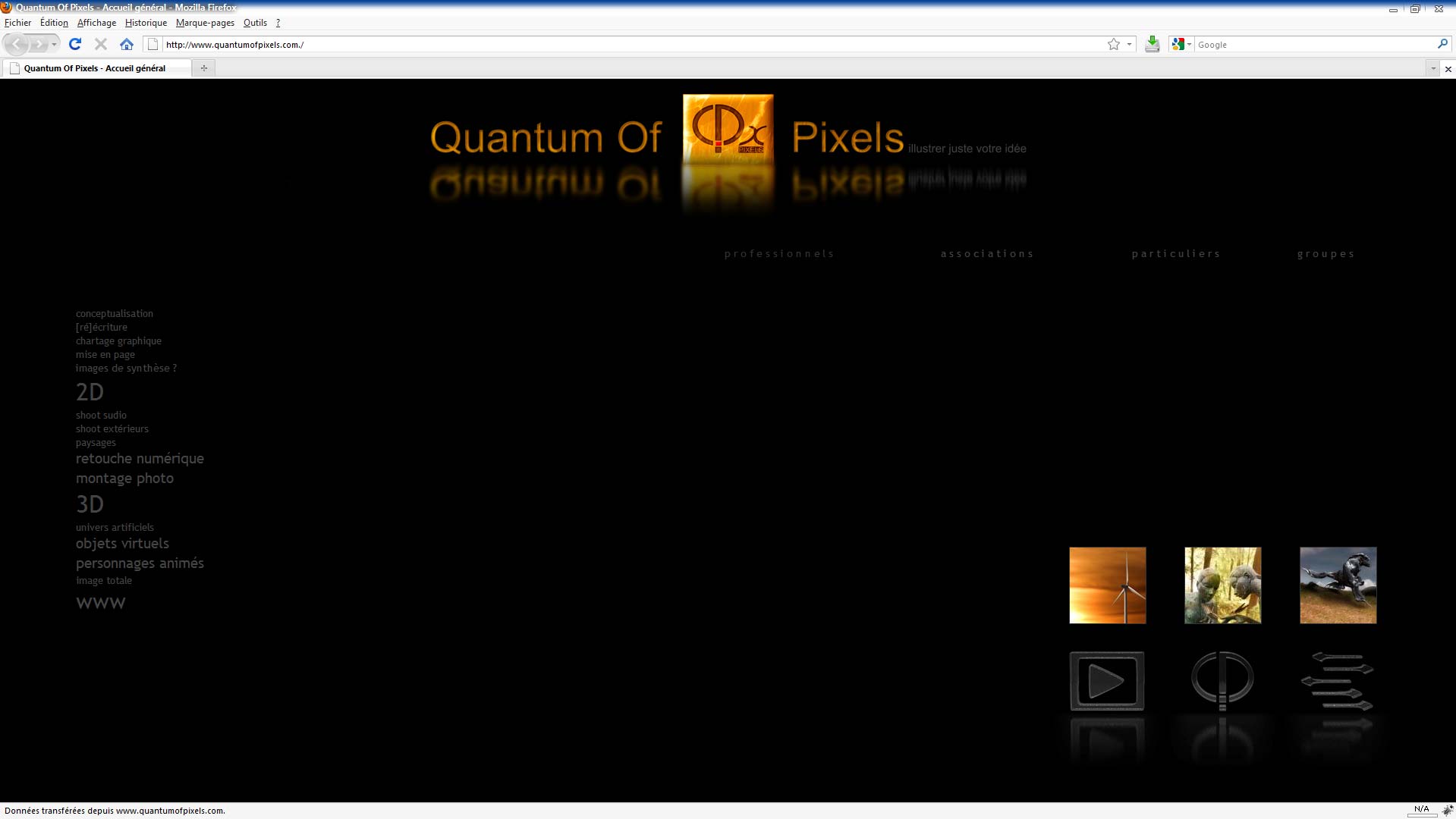Click the Quantum Of Pixels logo square

click(728, 128)
